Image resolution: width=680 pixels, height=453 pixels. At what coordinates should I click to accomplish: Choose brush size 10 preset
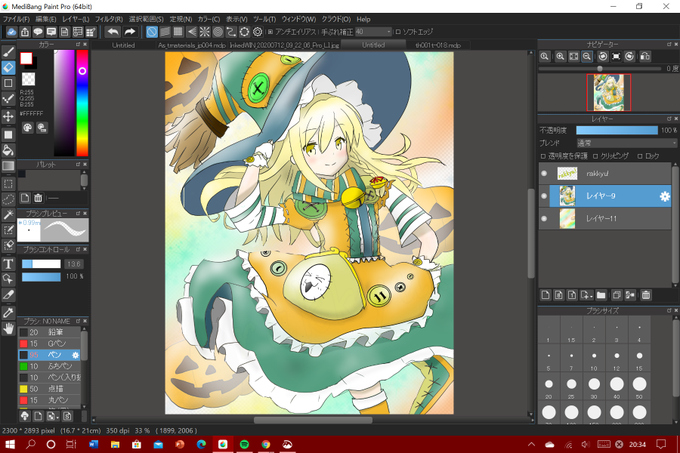(x=594, y=359)
